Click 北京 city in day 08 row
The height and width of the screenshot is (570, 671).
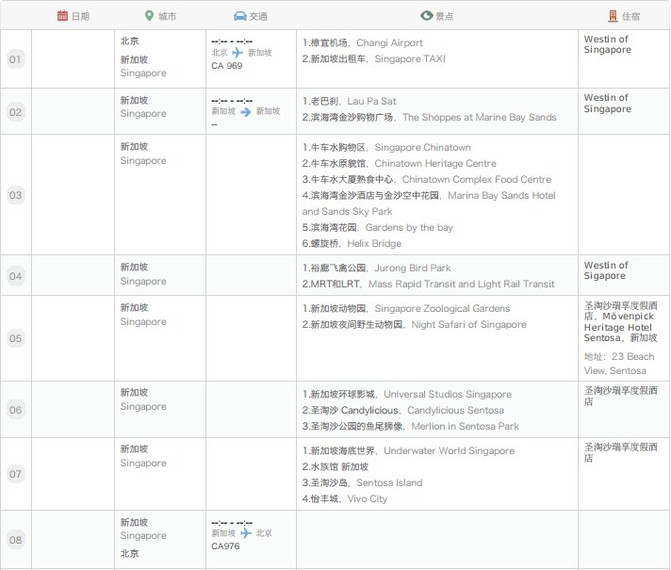point(130,553)
